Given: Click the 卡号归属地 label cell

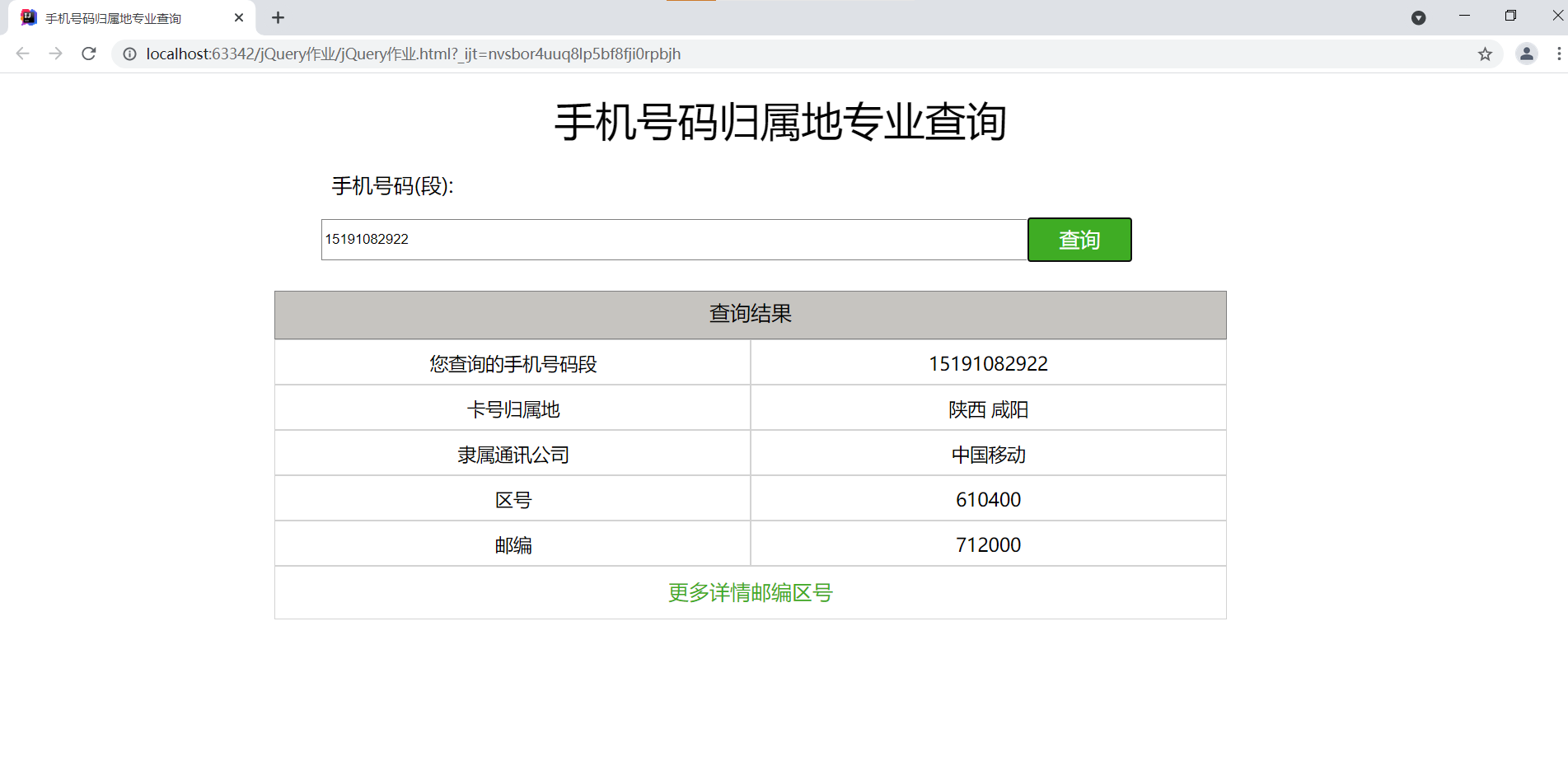Looking at the screenshot, I should (513, 409).
